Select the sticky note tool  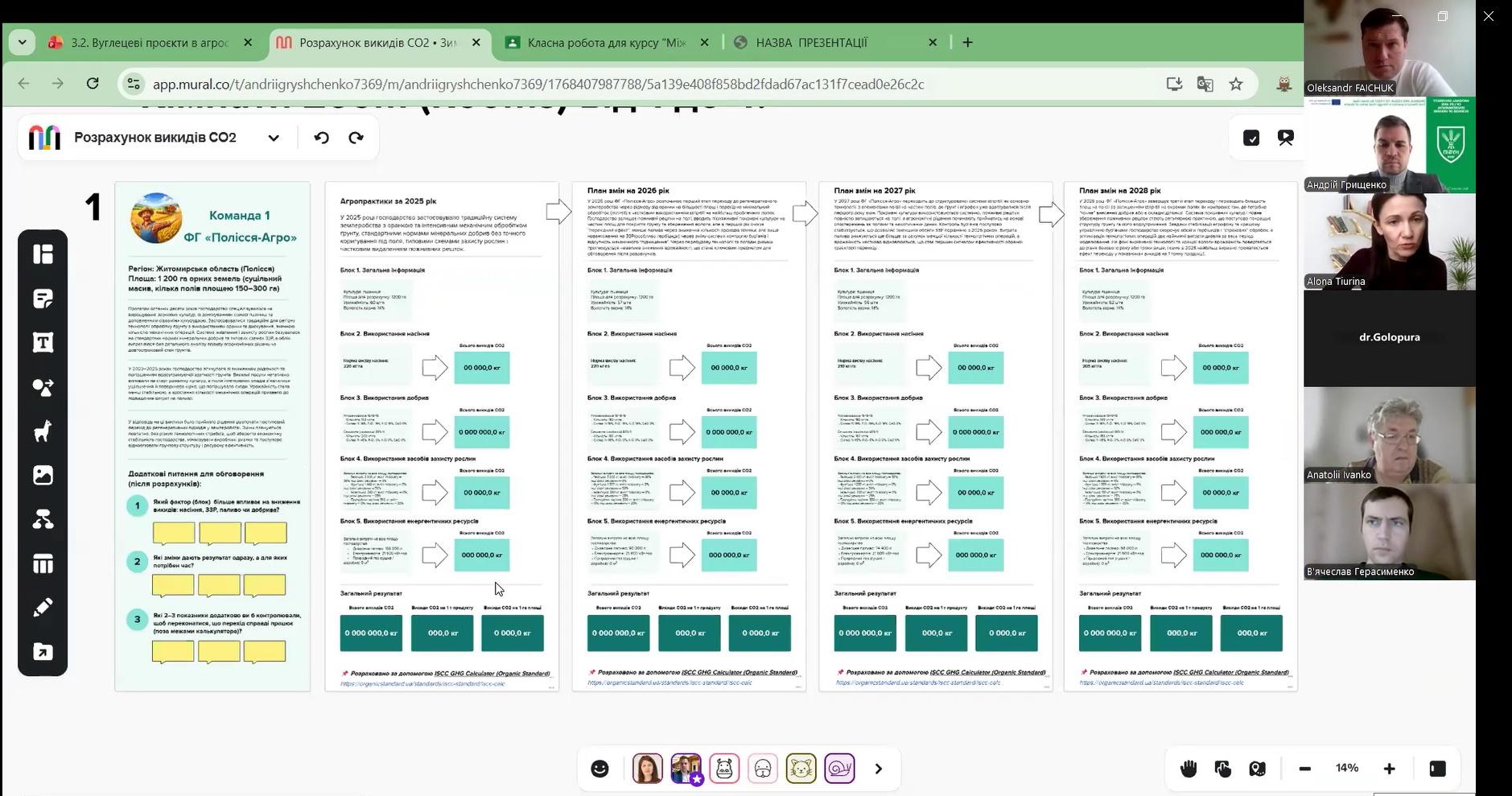[43, 299]
